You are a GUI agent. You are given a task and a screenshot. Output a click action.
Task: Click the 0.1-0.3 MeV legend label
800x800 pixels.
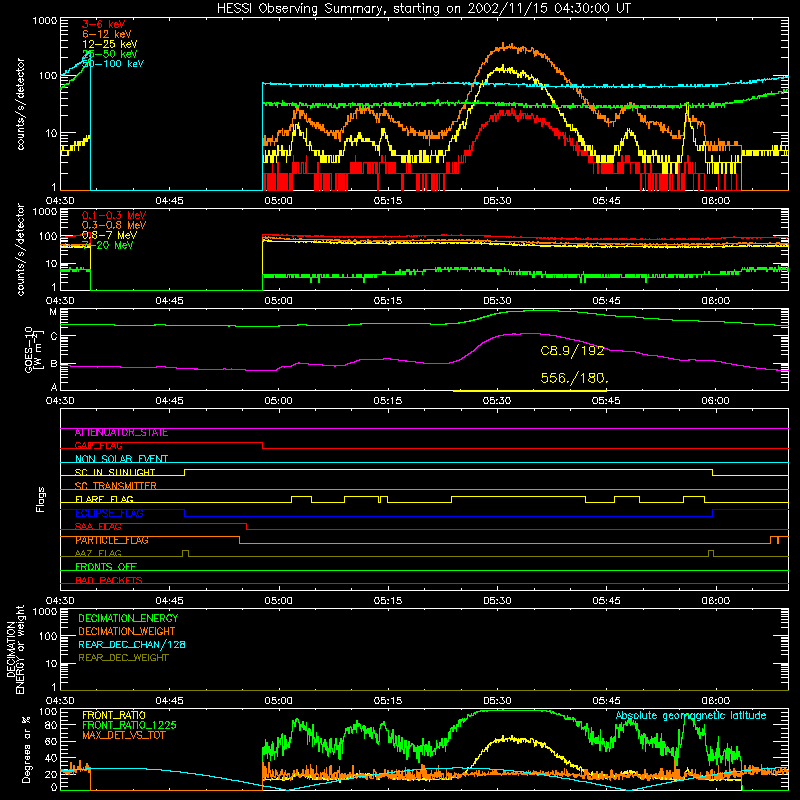click(x=114, y=215)
